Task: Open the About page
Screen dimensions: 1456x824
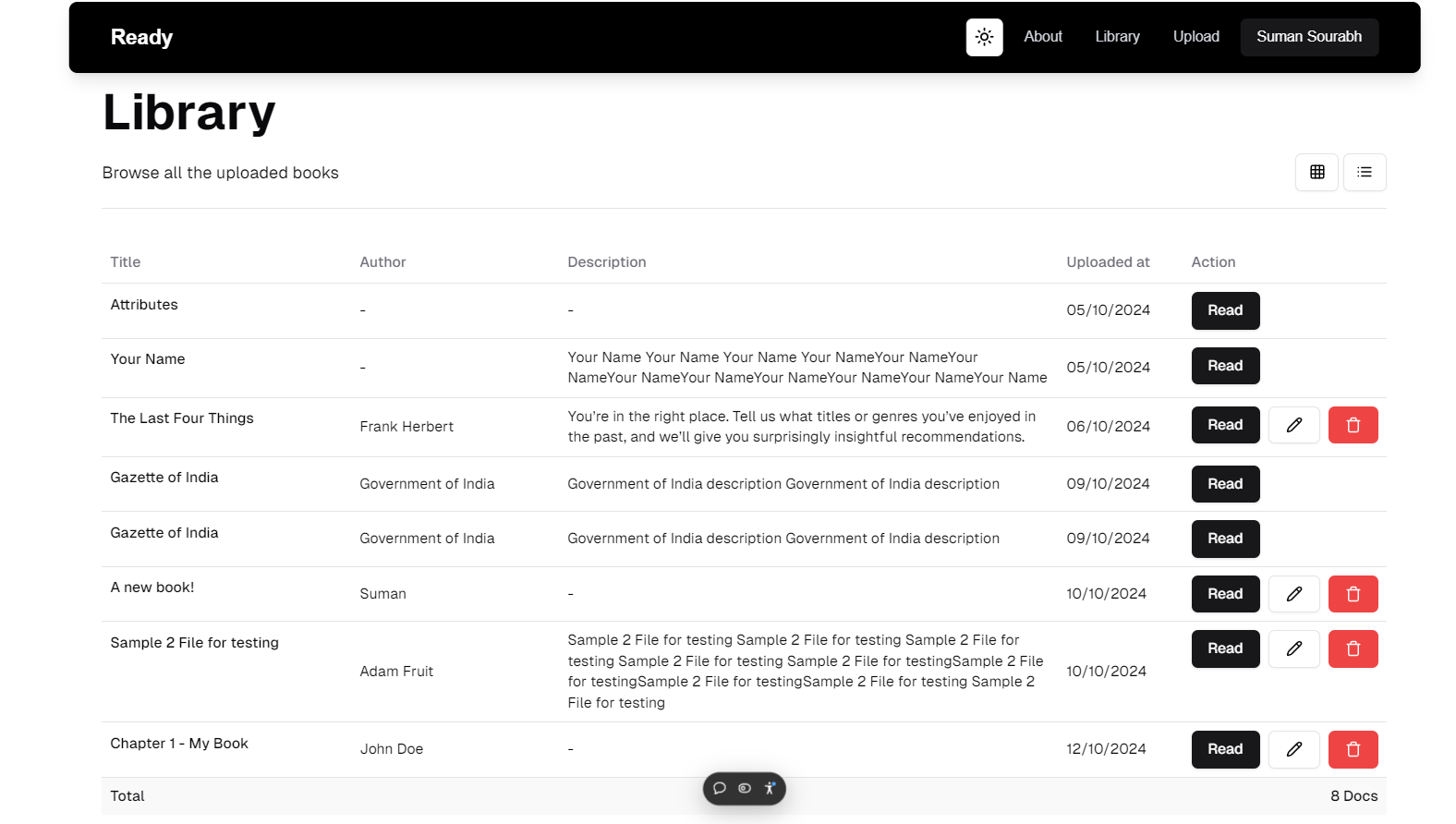Action: tap(1043, 37)
